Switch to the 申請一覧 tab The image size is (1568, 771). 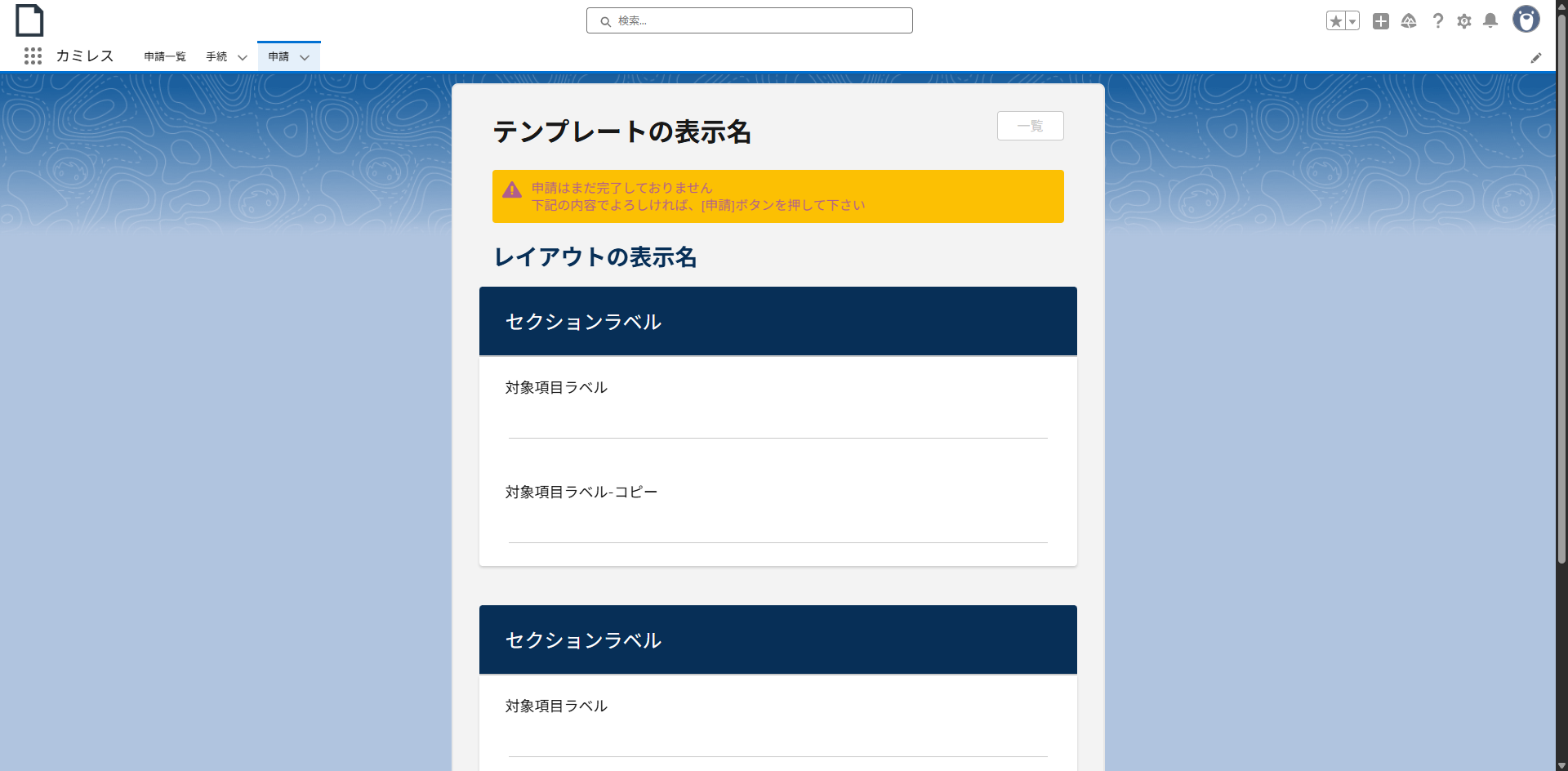click(164, 56)
